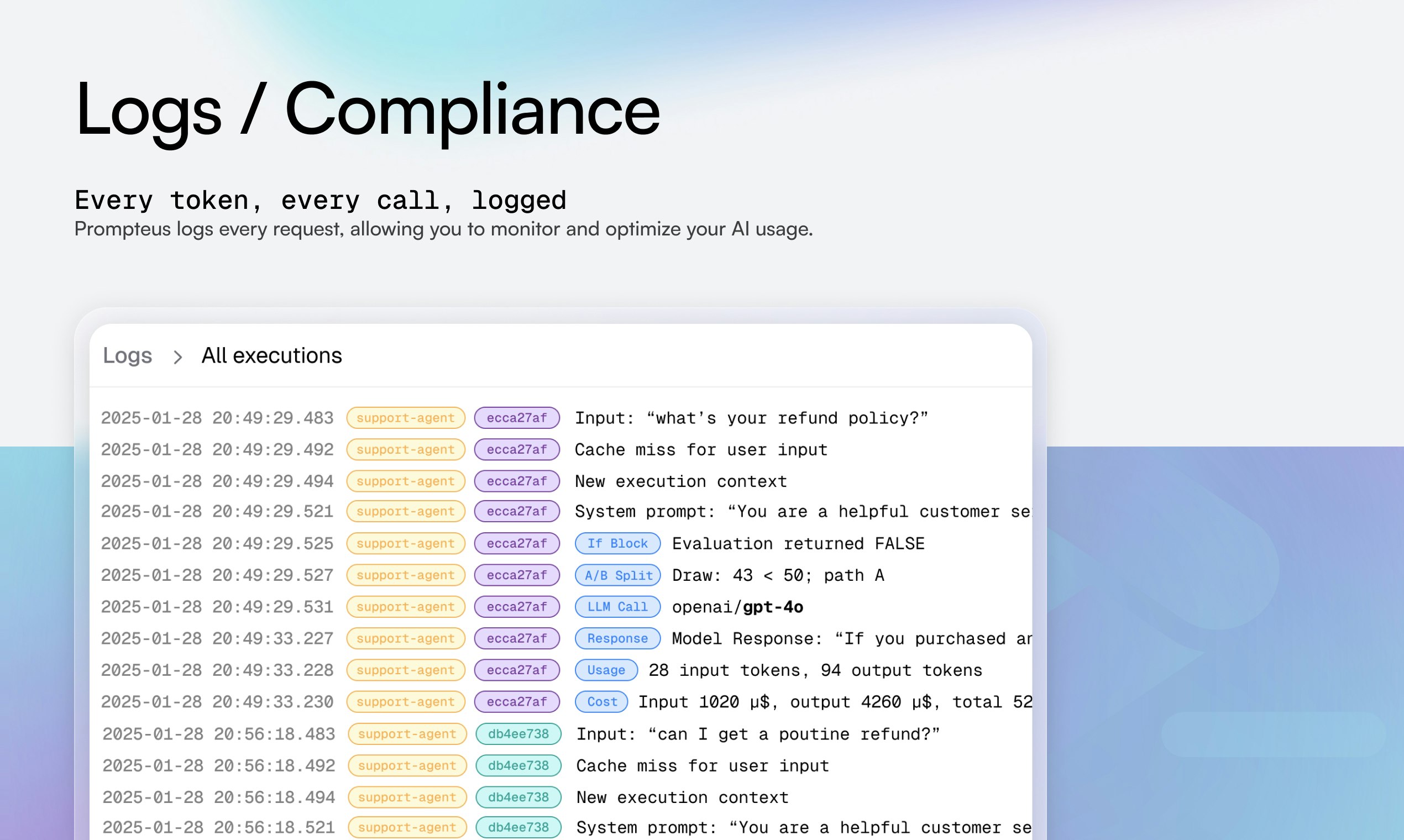Select the All executions breadcrumb
Screen dimensions: 1404x840
272,355
